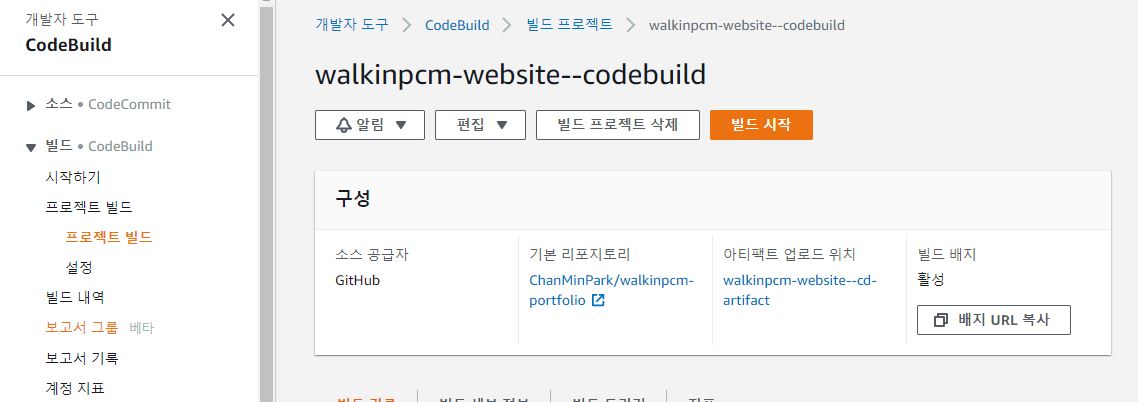Close the developer tools sidebar
This screenshot has width=1138, height=402.
pos(228,20)
